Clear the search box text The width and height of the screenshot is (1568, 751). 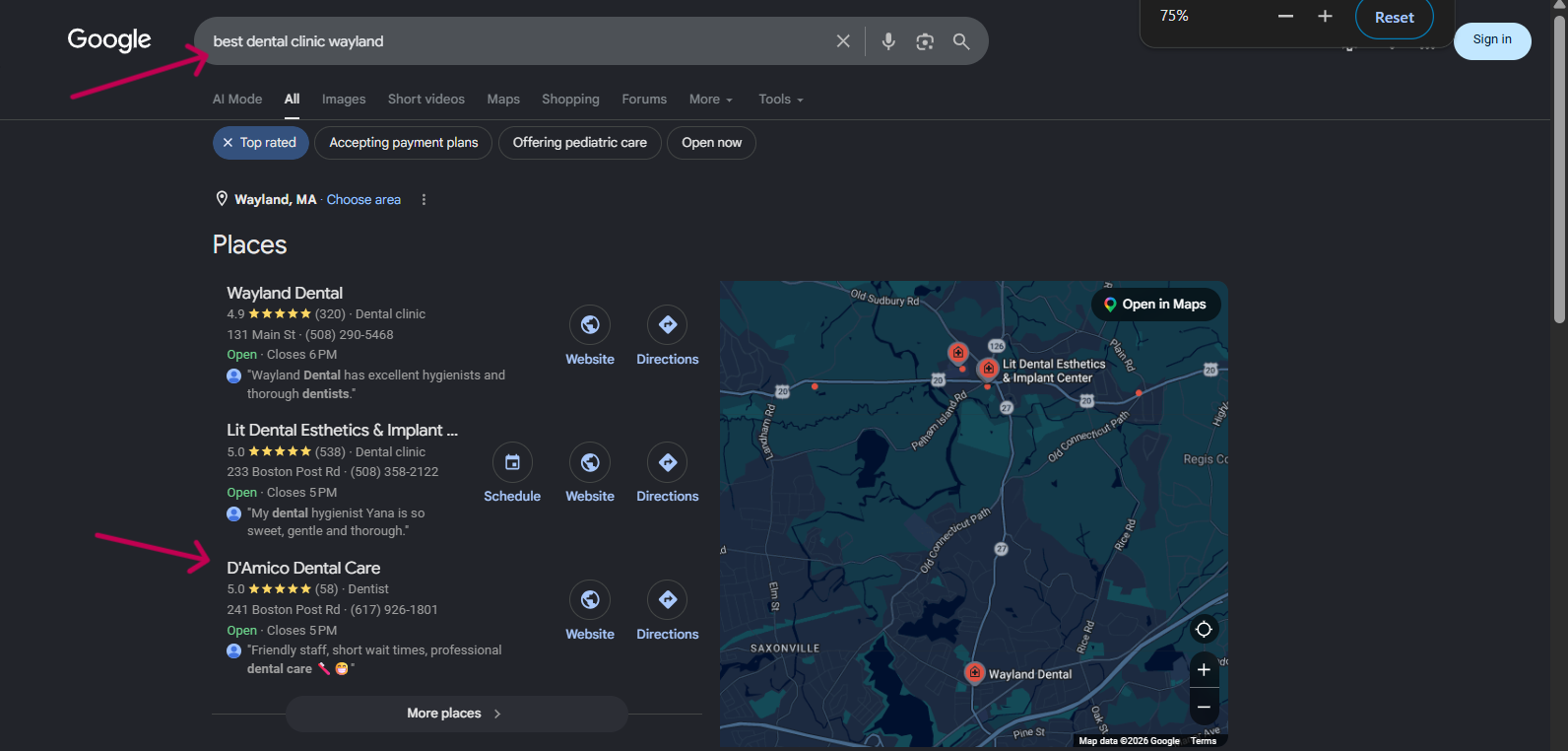click(x=843, y=41)
